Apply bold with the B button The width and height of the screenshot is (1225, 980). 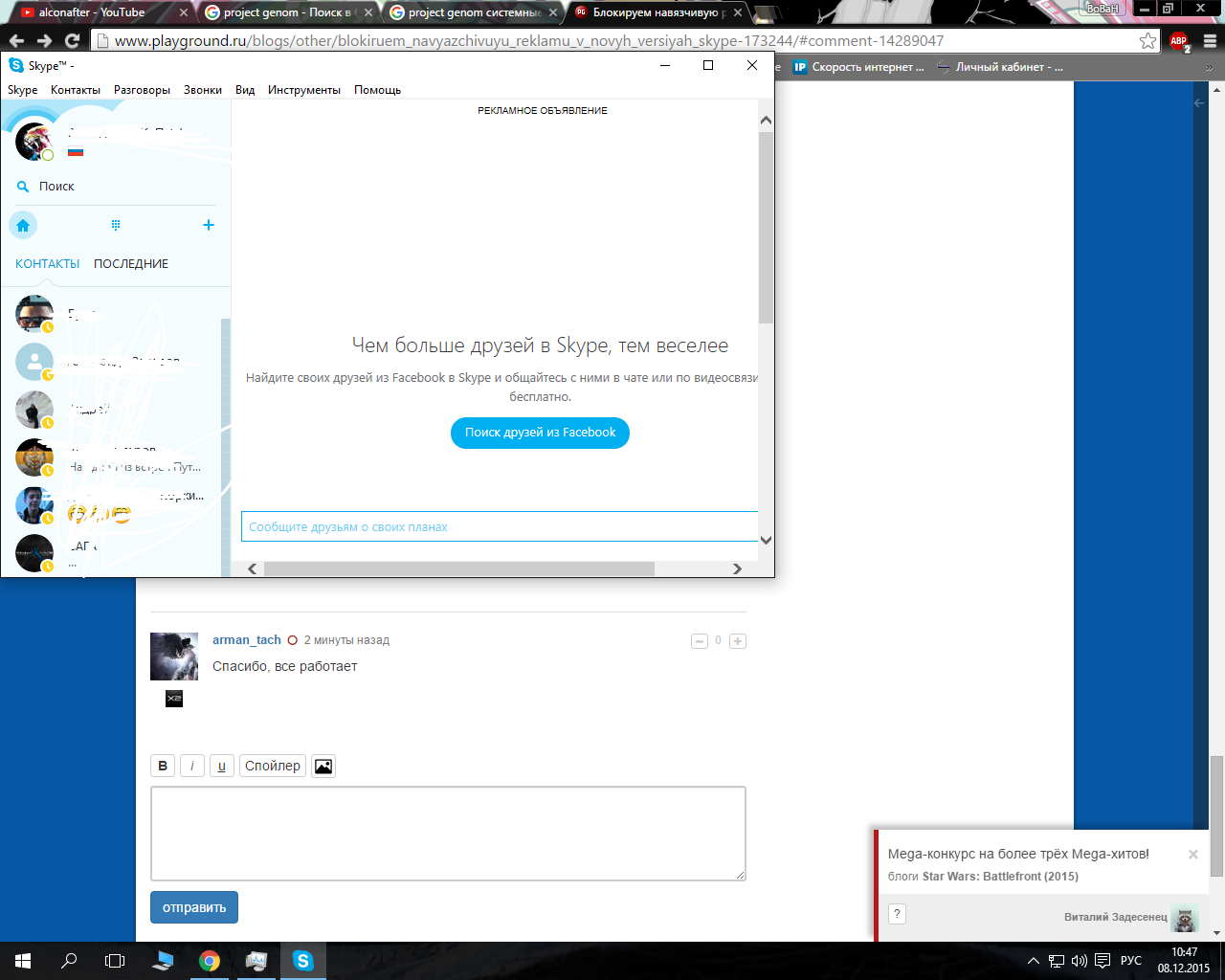pyautogui.click(x=163, y=766)
